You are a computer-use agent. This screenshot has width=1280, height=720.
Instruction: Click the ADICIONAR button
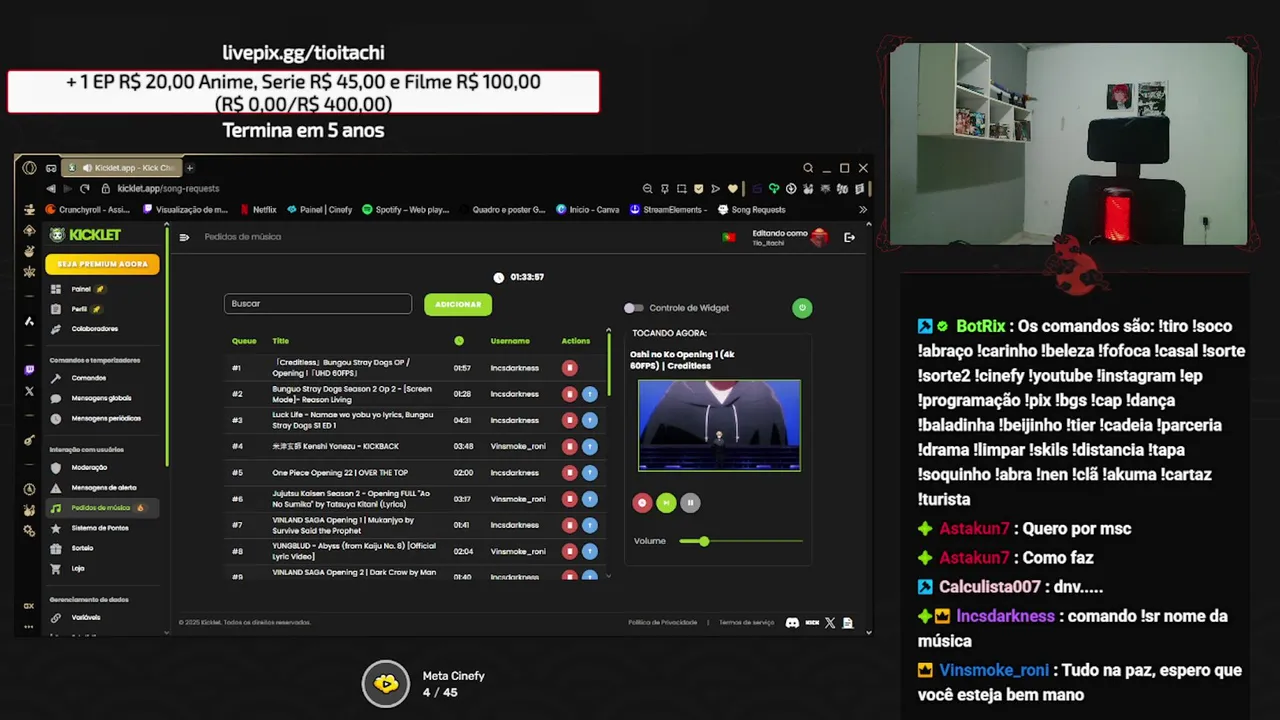point(458,304)
